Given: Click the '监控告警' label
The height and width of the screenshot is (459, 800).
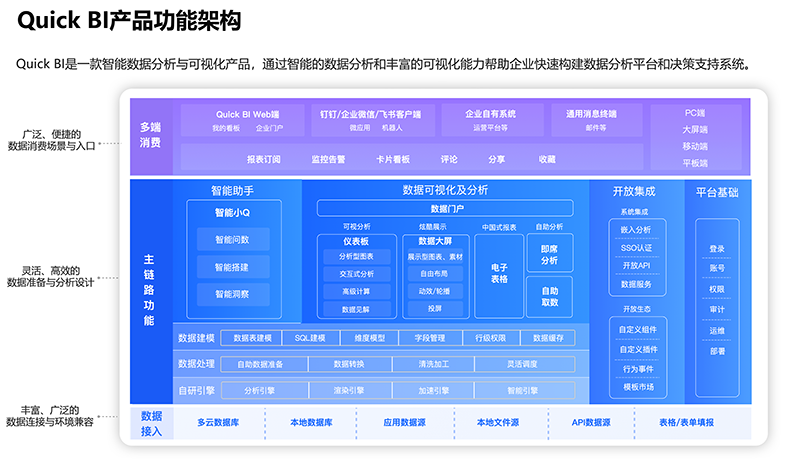Looking at the screenshot, I should coord(329,160).
